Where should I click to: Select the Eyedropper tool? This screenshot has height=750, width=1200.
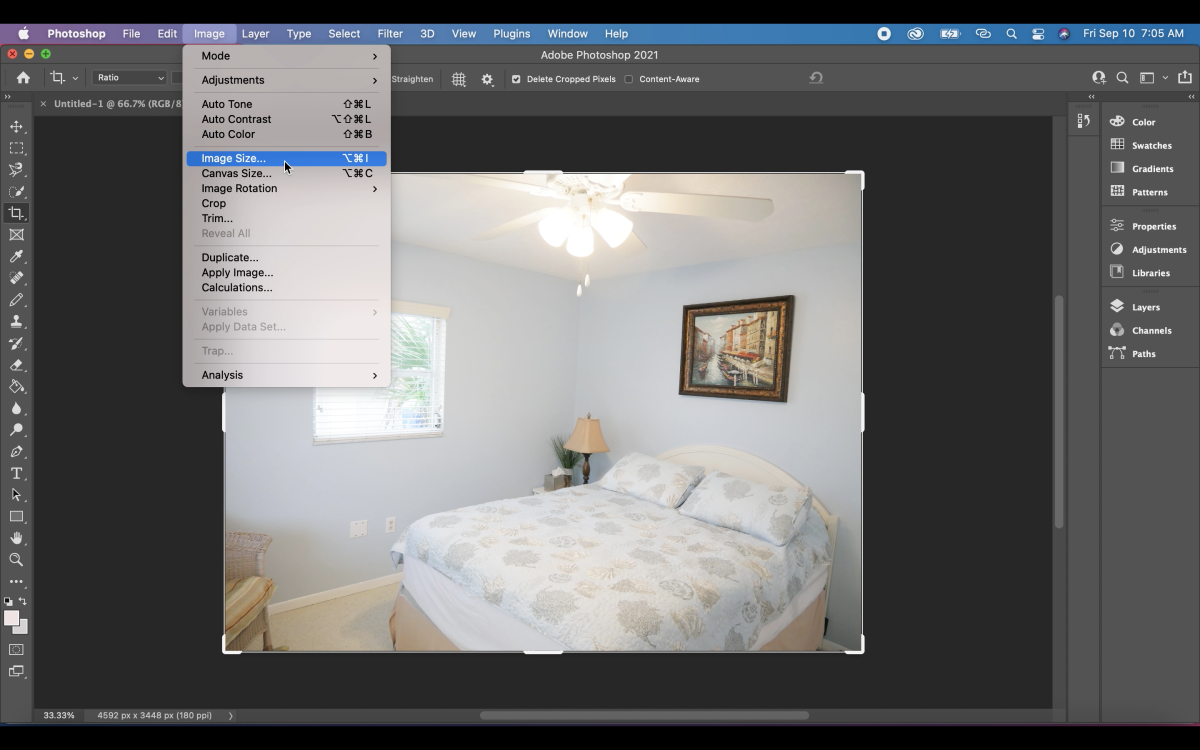coord(16,257)
